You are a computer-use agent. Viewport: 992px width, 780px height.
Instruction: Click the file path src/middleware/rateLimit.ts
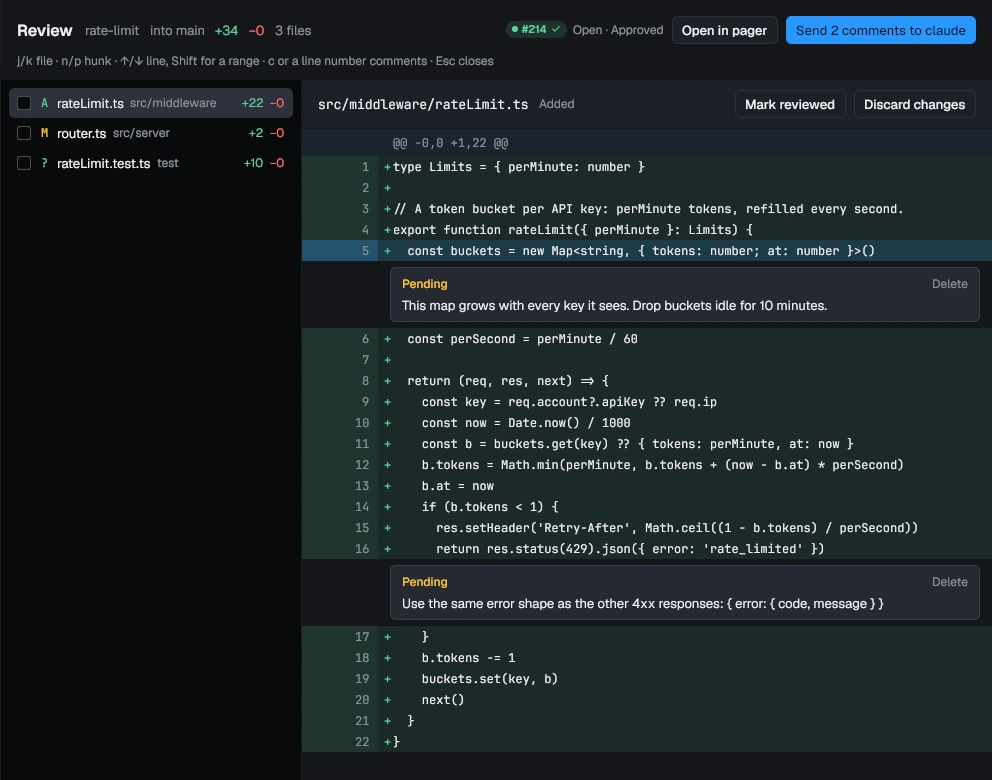pos(423,104)
